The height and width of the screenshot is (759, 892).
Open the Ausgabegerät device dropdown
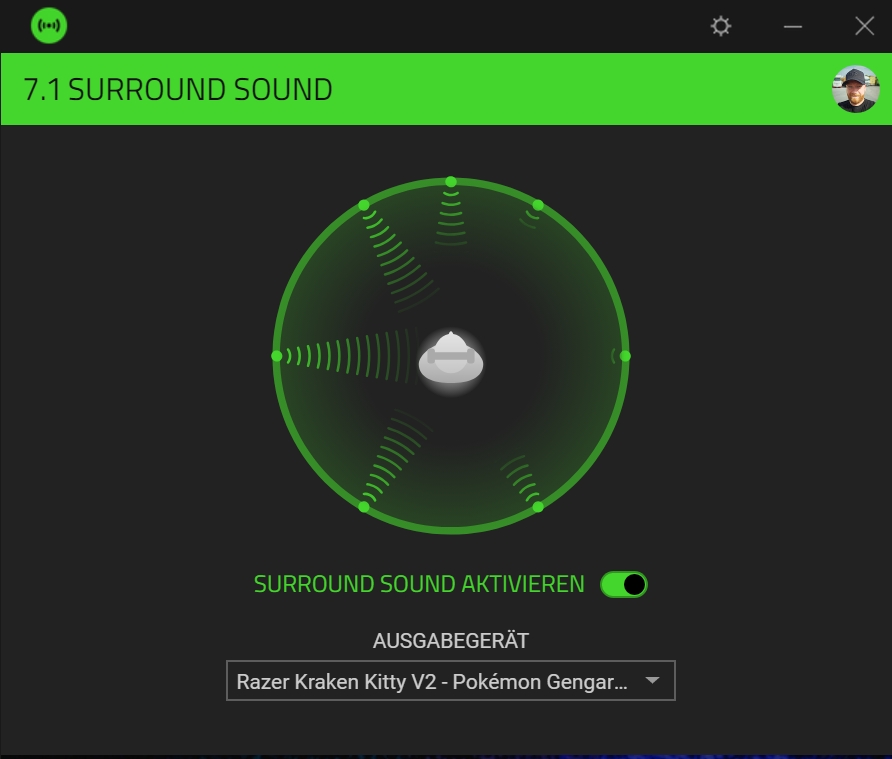click(x=452, y=679)
